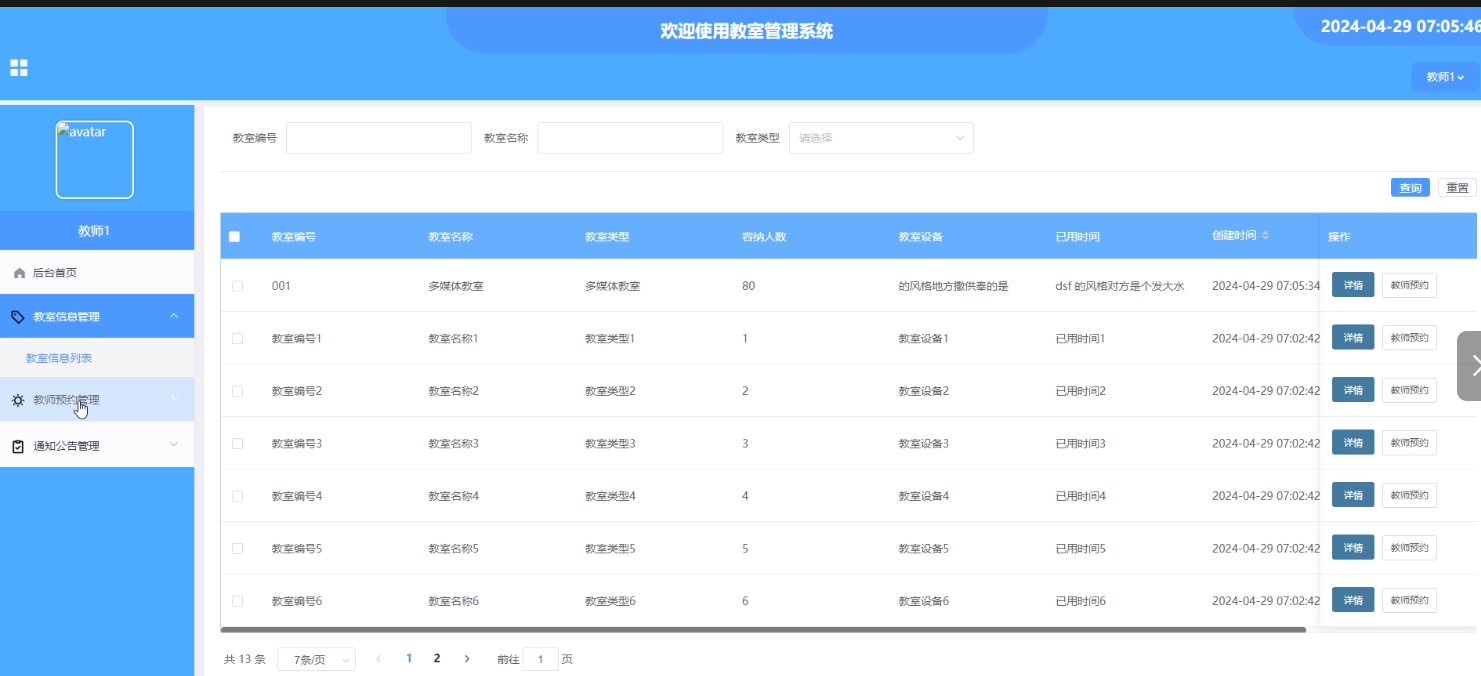Check the row for 教室编号3
1481x676 pixels.
click(237, 443)
